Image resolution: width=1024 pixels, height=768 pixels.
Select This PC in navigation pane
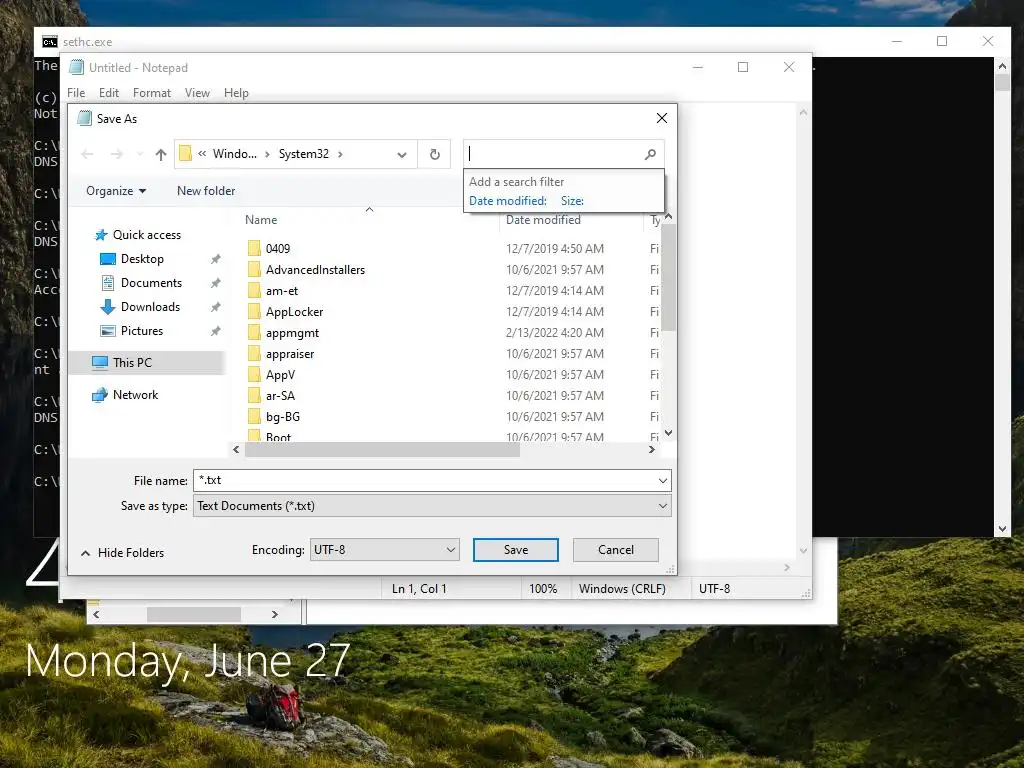click(x=146, y=362)
